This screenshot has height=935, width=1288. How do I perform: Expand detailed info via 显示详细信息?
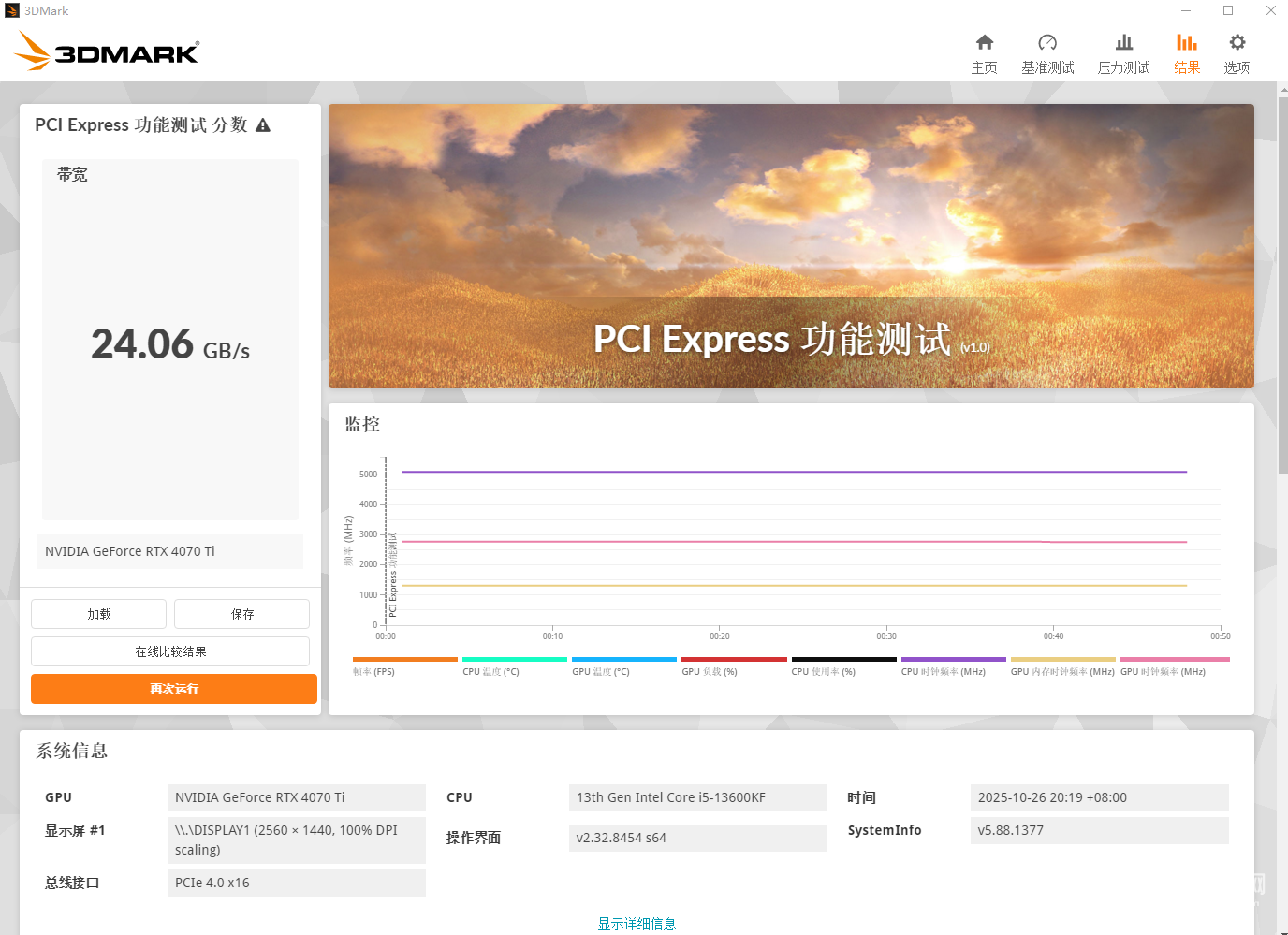pyautogui.click(x=637, y=924)
